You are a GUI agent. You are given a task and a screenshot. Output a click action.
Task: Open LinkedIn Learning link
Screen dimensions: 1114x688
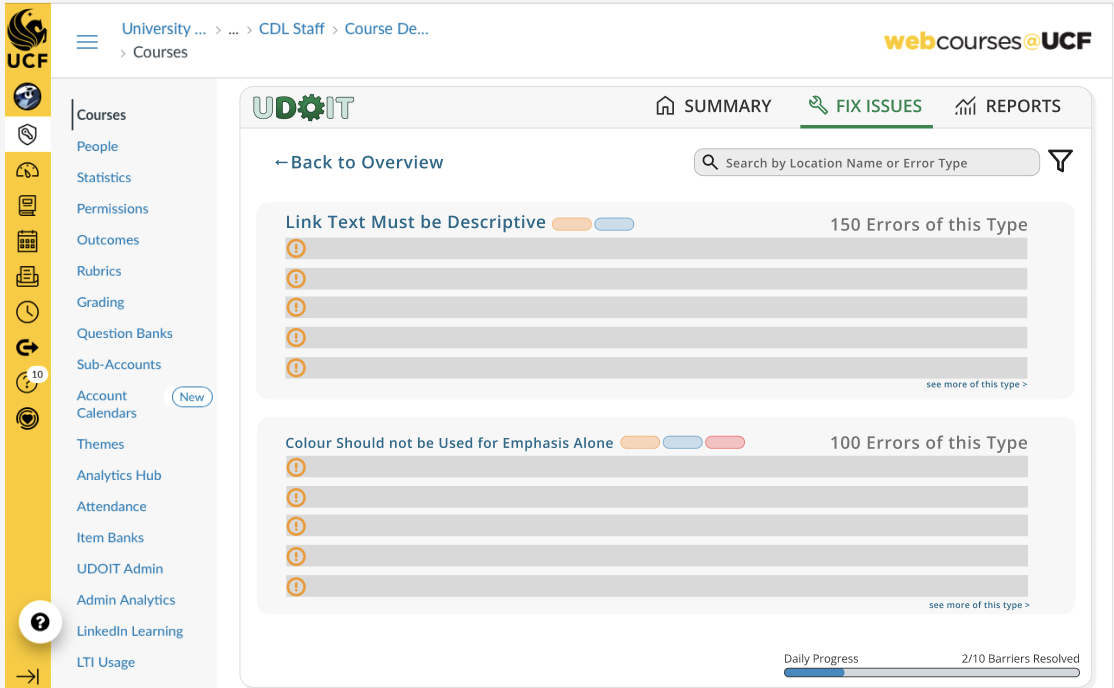(129, 631)
